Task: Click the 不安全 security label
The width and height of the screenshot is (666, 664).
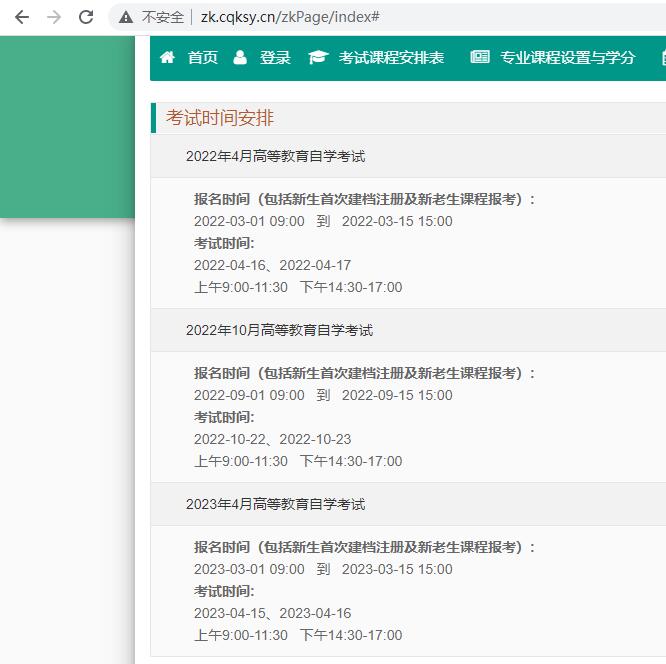Action: pyautogui.click(x=163, y=17)
